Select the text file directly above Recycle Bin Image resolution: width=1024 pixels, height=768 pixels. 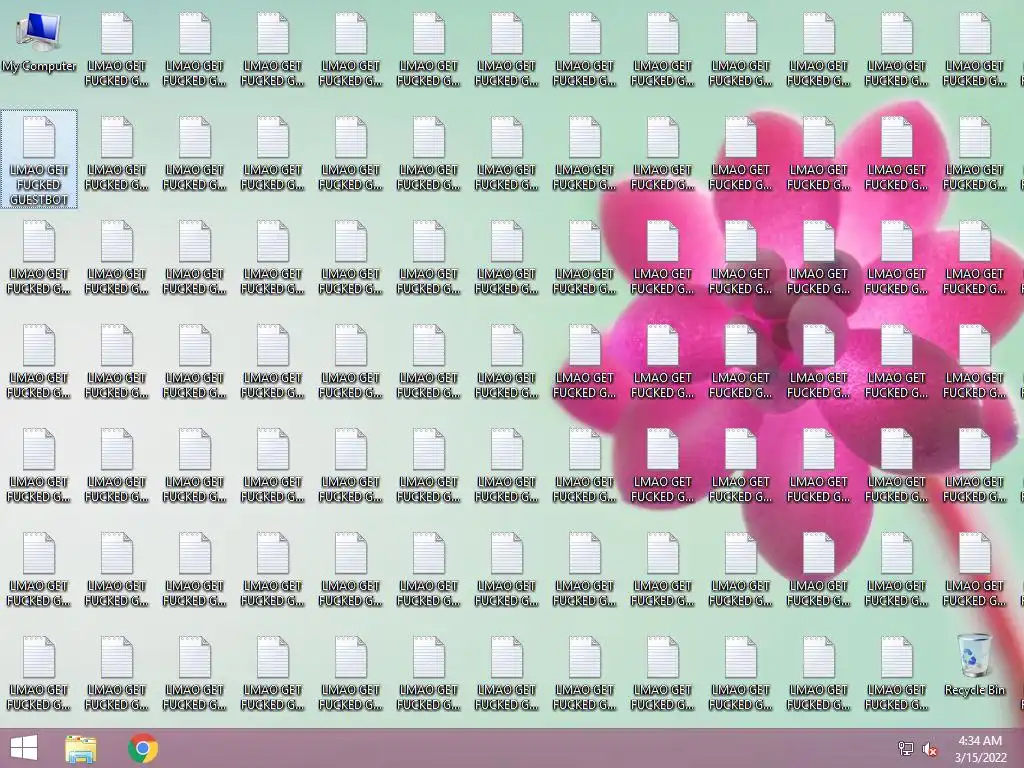[x=974, y=570]
